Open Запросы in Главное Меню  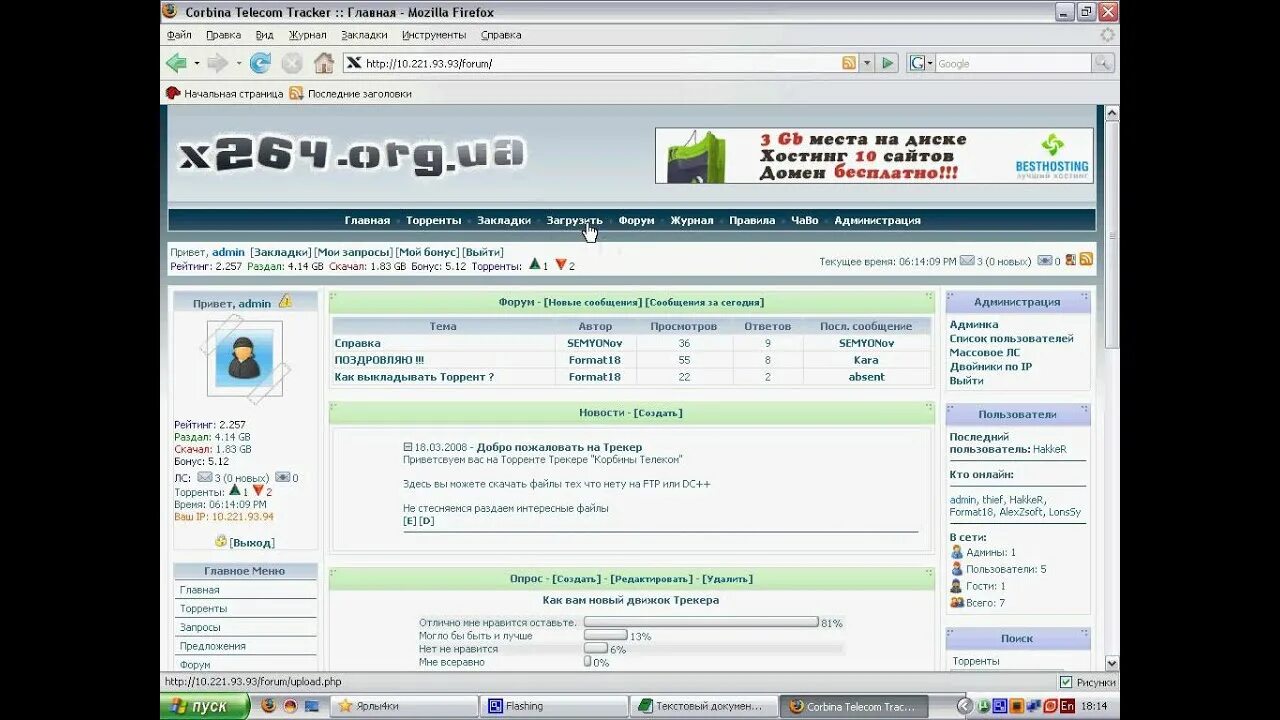tap(200, 627)
